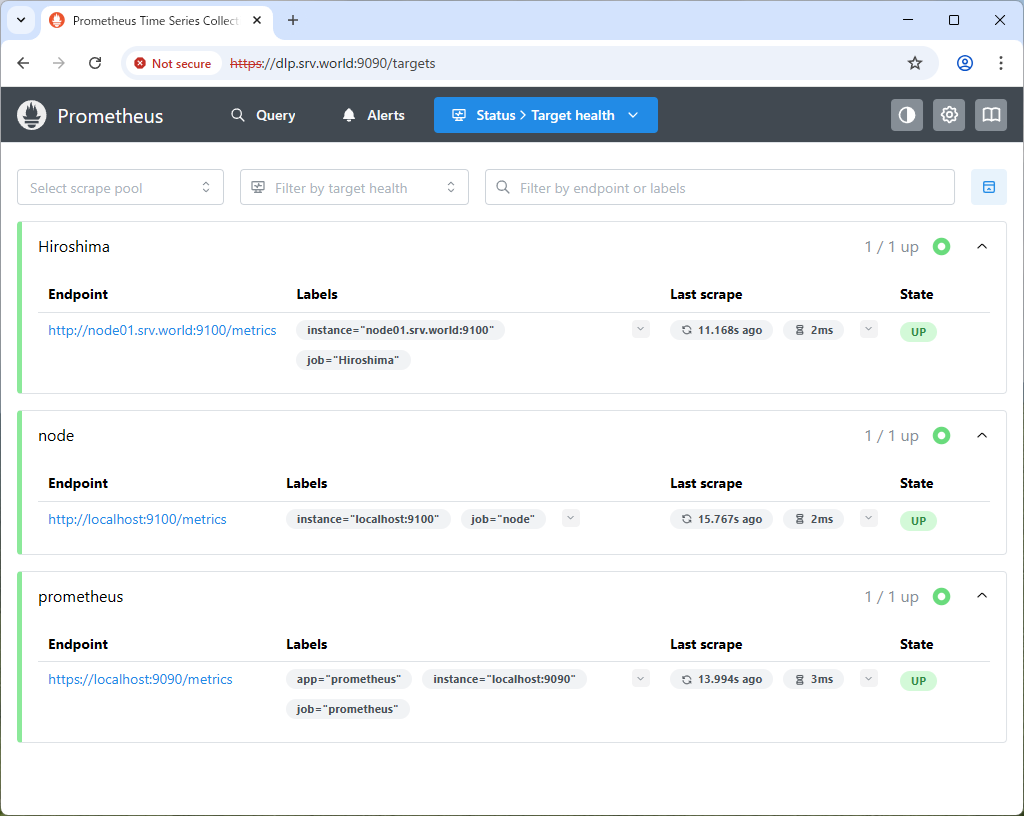Screen dimensions: 1024x816
Task: Close the Prometheus Time Series tab
Action: pos(257,20)
